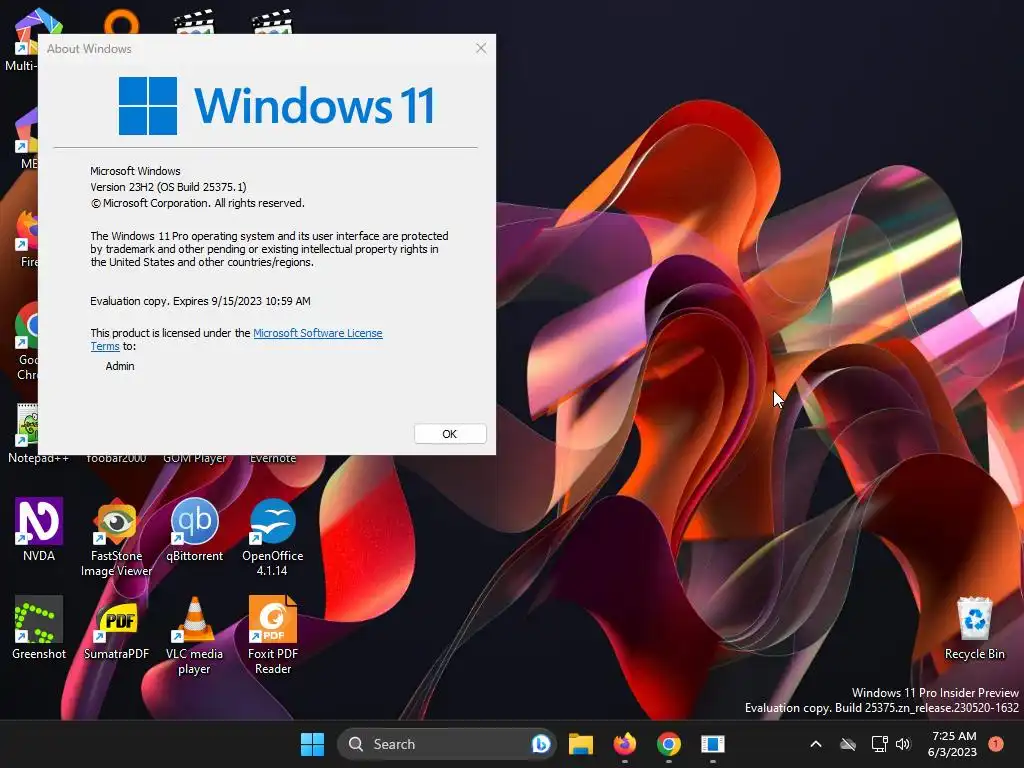Show hidden tray icons chevron
The height and width of the screenshot is (768, 1024).
816,744
